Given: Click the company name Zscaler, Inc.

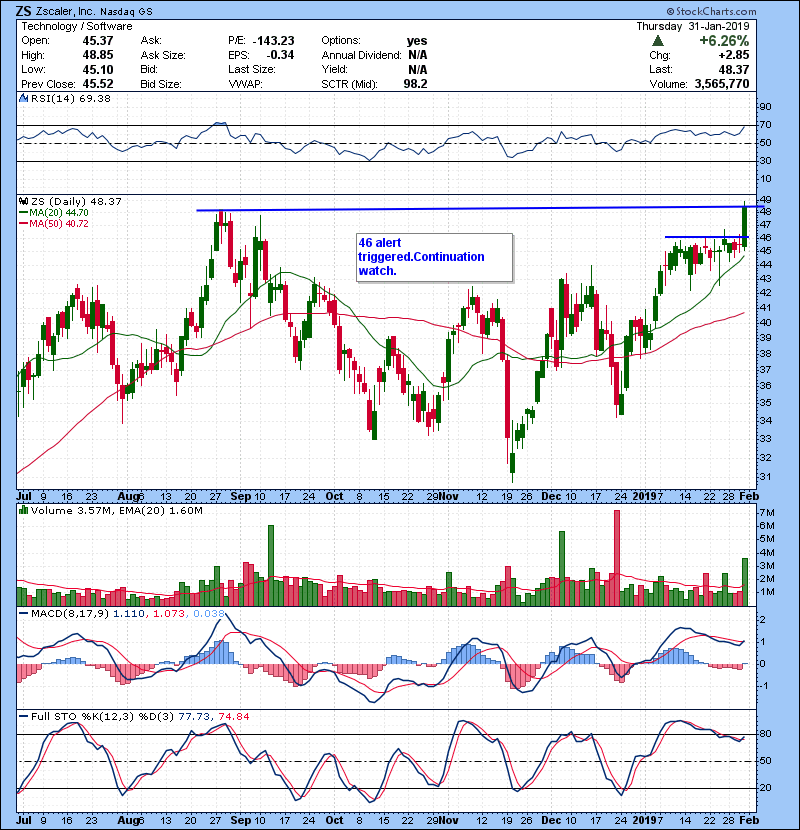Looking at the screenshot, I should [66, 12].
